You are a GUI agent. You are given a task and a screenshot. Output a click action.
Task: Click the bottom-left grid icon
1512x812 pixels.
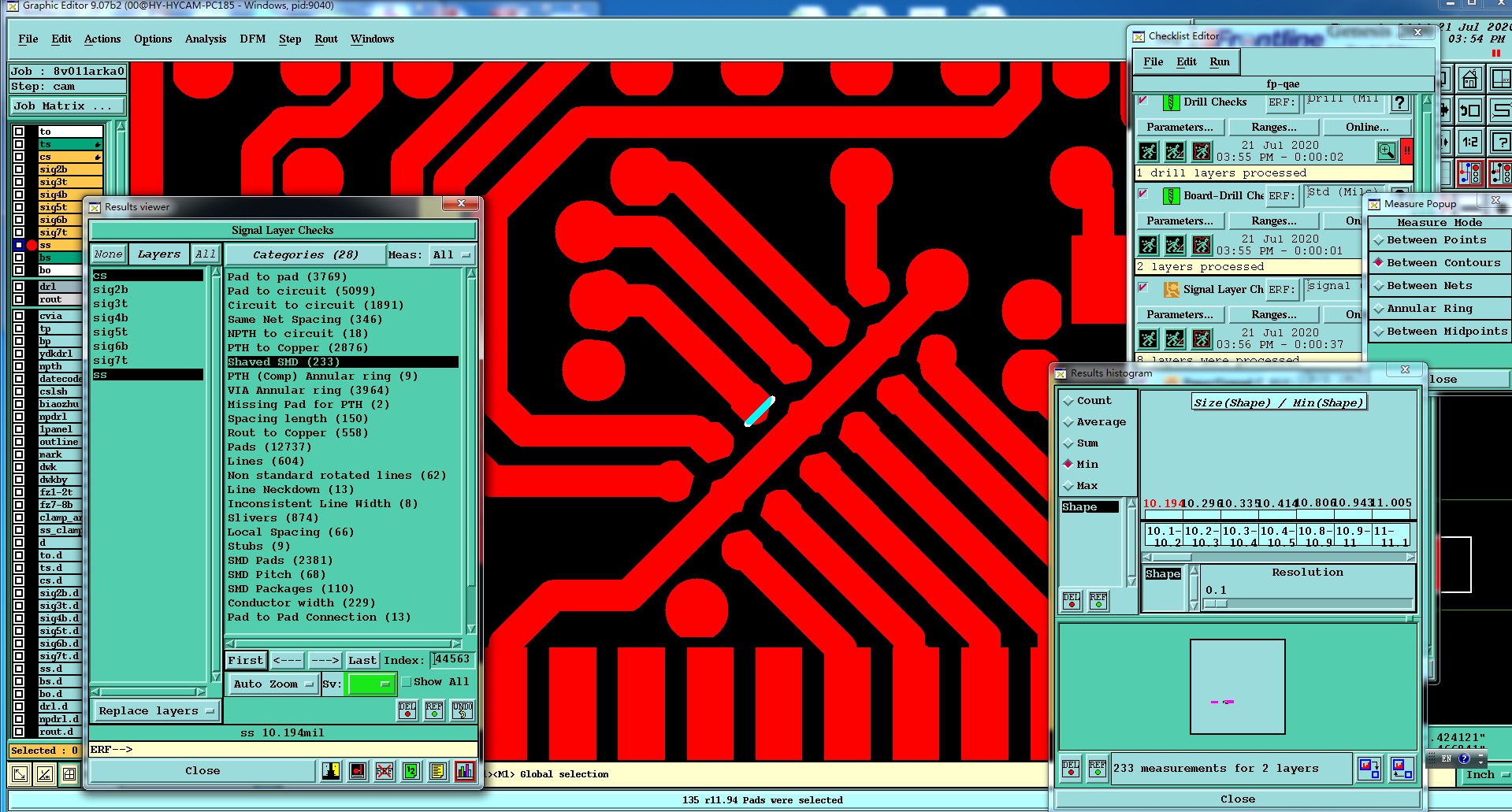tap(70, 774)
